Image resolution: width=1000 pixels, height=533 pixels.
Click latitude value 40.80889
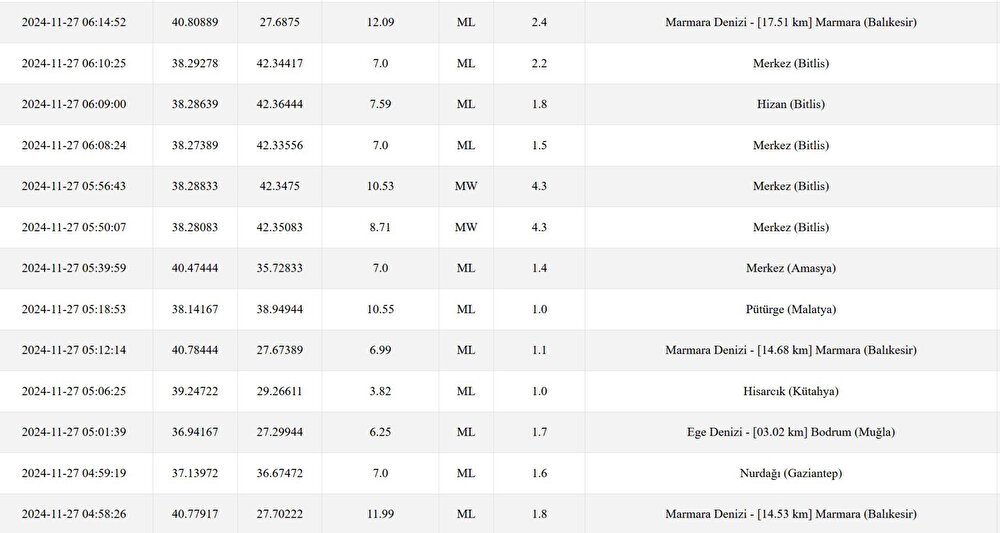click(x=195, y=22)
